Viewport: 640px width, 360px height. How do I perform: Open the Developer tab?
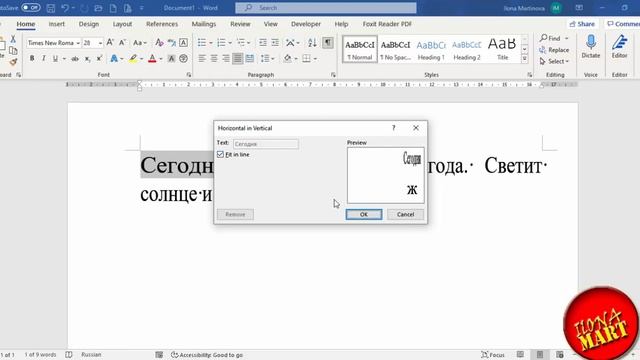306,24
